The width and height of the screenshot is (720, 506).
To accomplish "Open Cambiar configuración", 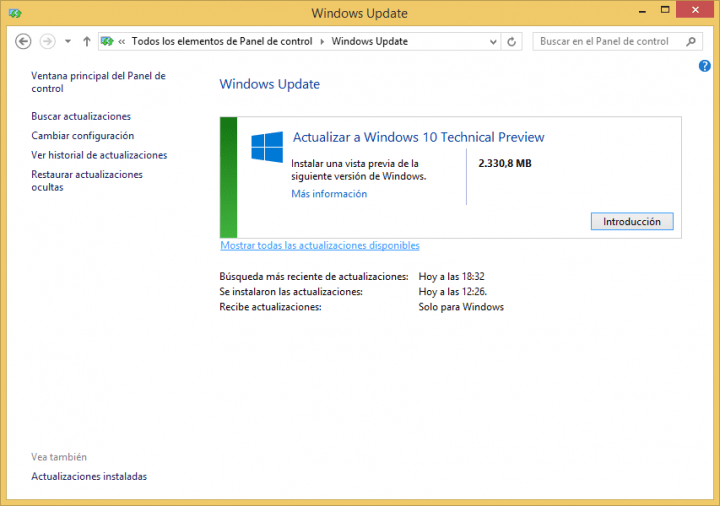I will (x=83, y=135).
